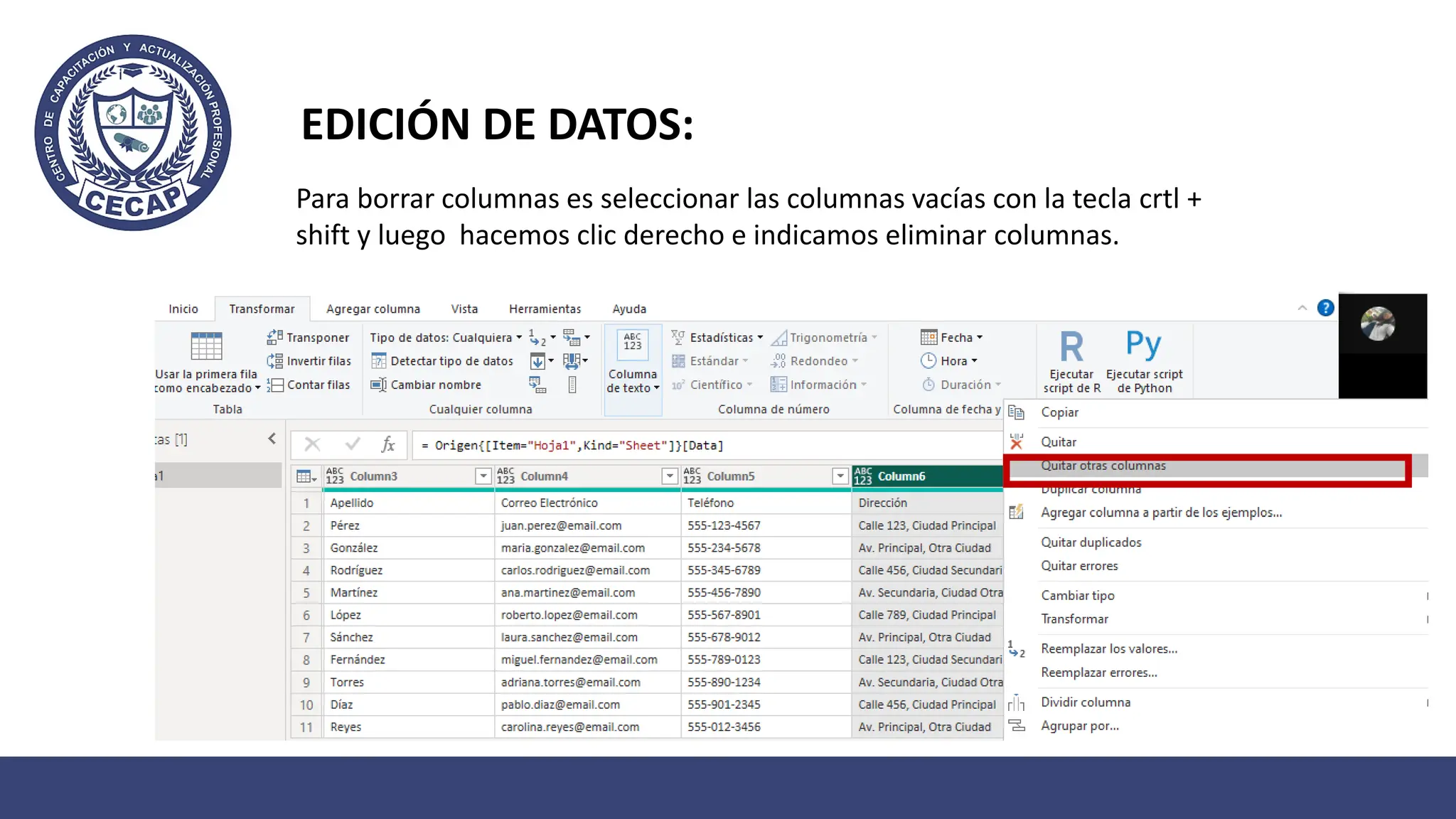Switch to Inicio tab
1456x819 pixels.
[x=183, y=309]
